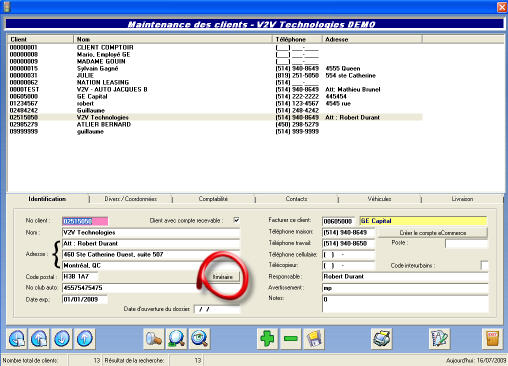Click the Téléphone maison field
Image resolution: width=508 pixels, height=366 pixels.
[x=349, y=232]
